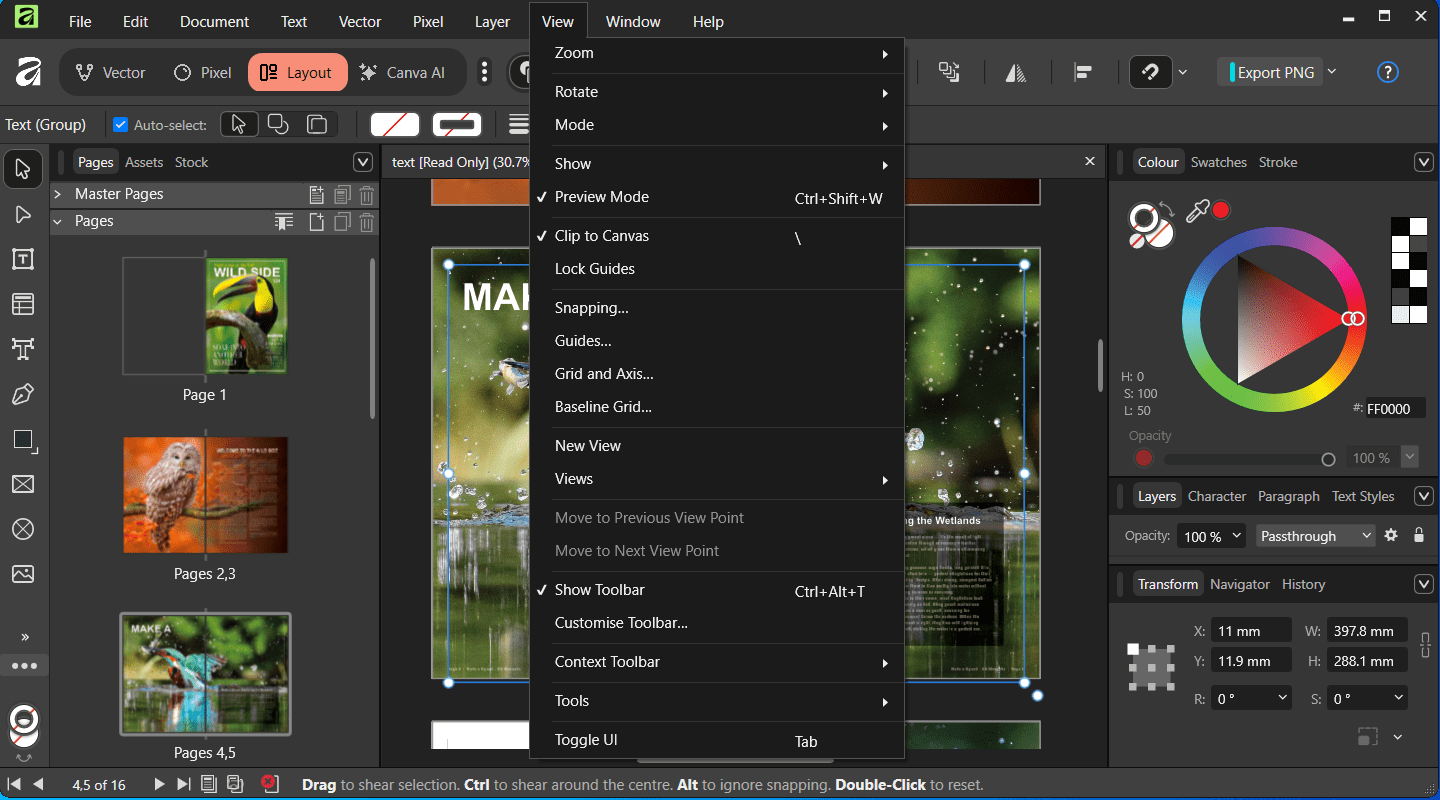Switch to the Swatches tab
This screenshot has height=800, width=1440.
[1218, 162]
